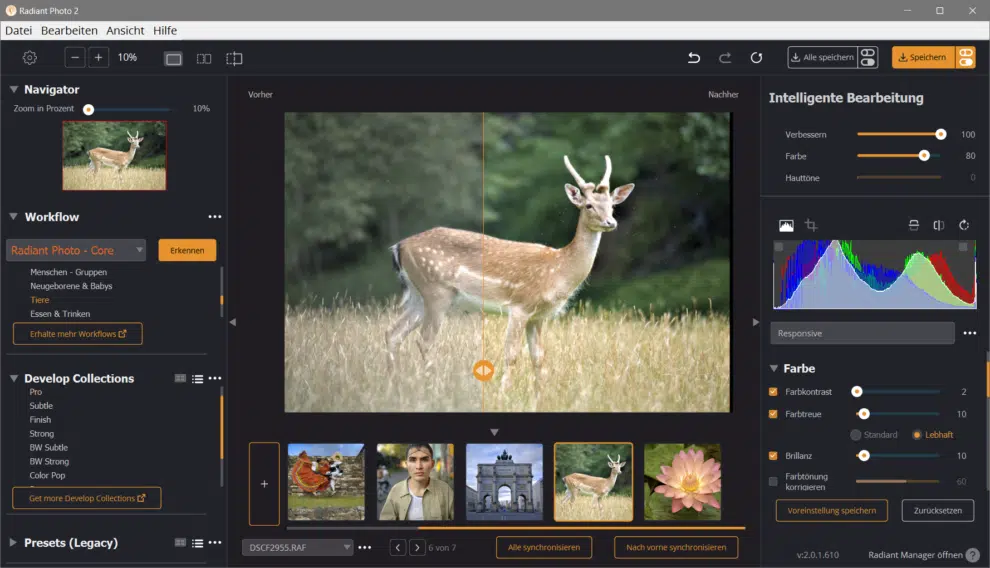Open the DSCF2955.RAF file dropdown
Viewport: 990px width, 568px height.
(297, 547)
